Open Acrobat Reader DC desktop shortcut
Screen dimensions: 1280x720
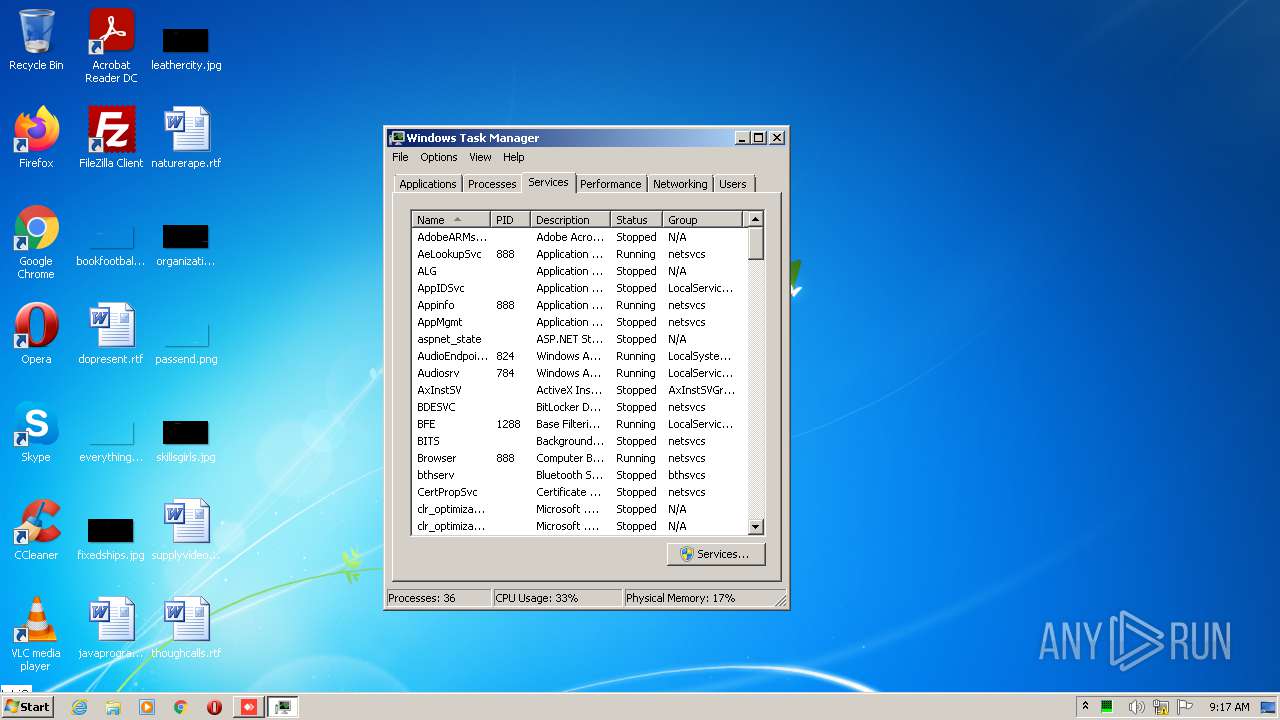[x=111, y=45]
